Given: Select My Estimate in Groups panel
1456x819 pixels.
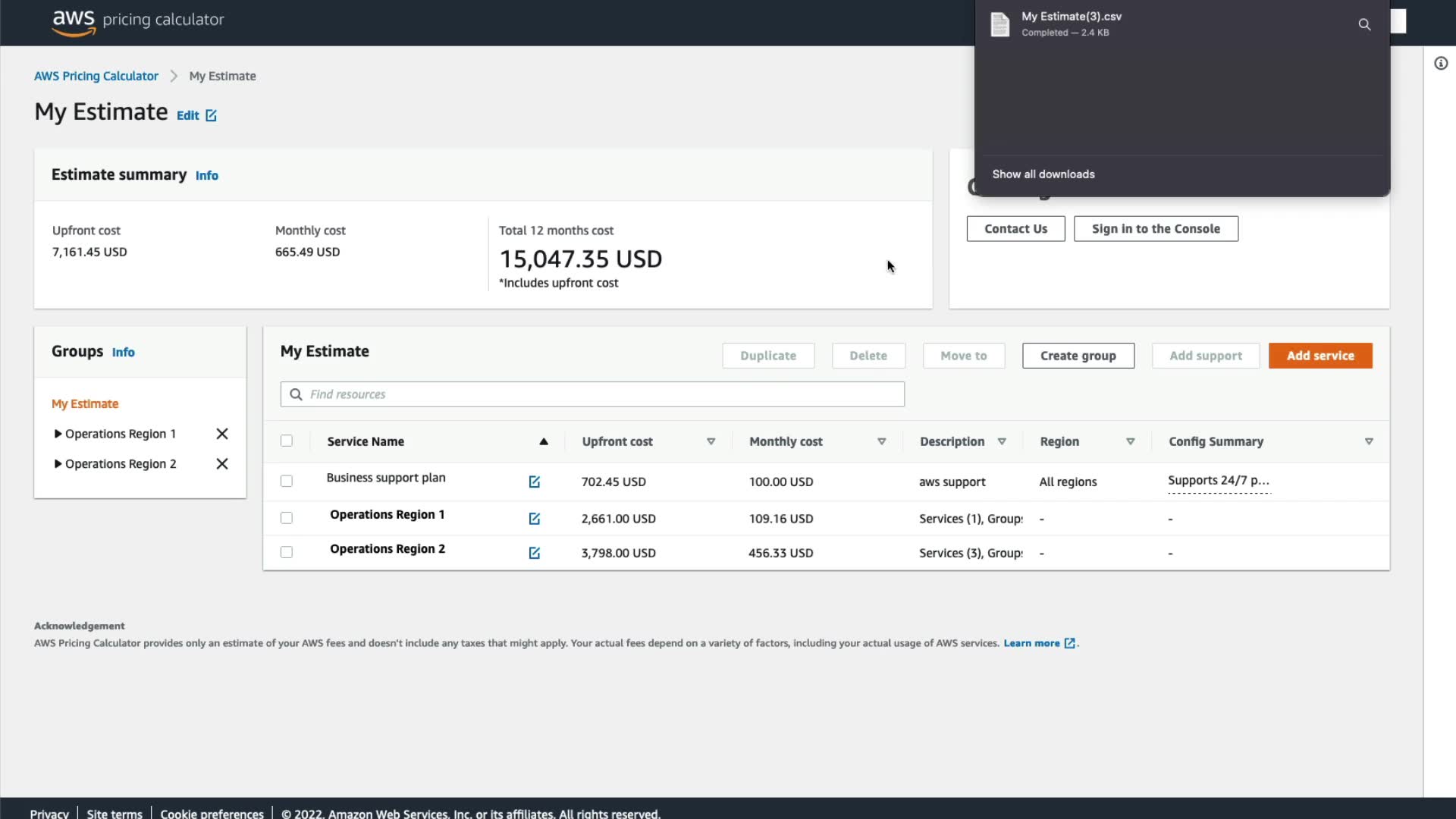Looking at the screenshot, I should click(85, 404).
